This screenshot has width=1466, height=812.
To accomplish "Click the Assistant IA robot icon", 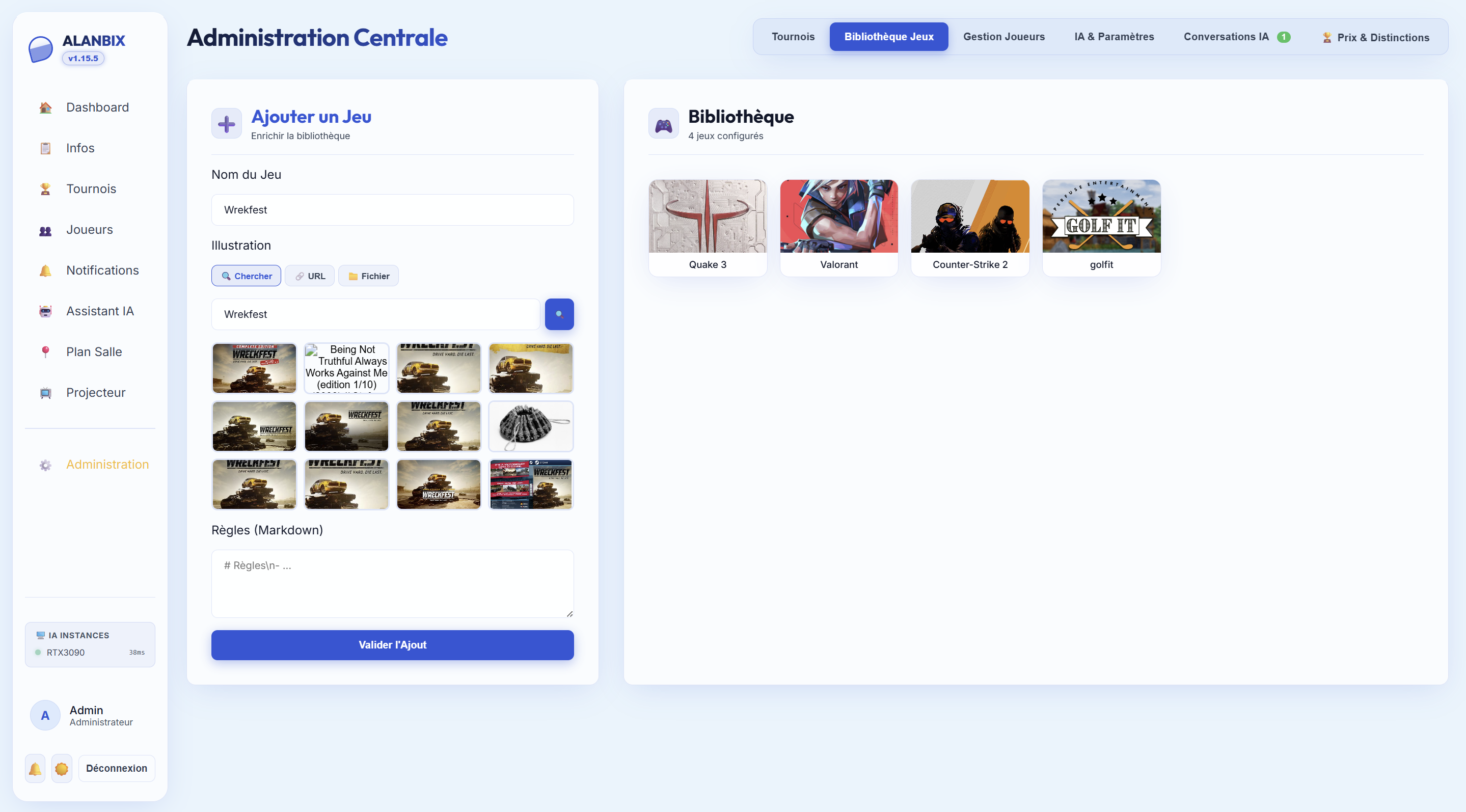I will pos(45,311).
